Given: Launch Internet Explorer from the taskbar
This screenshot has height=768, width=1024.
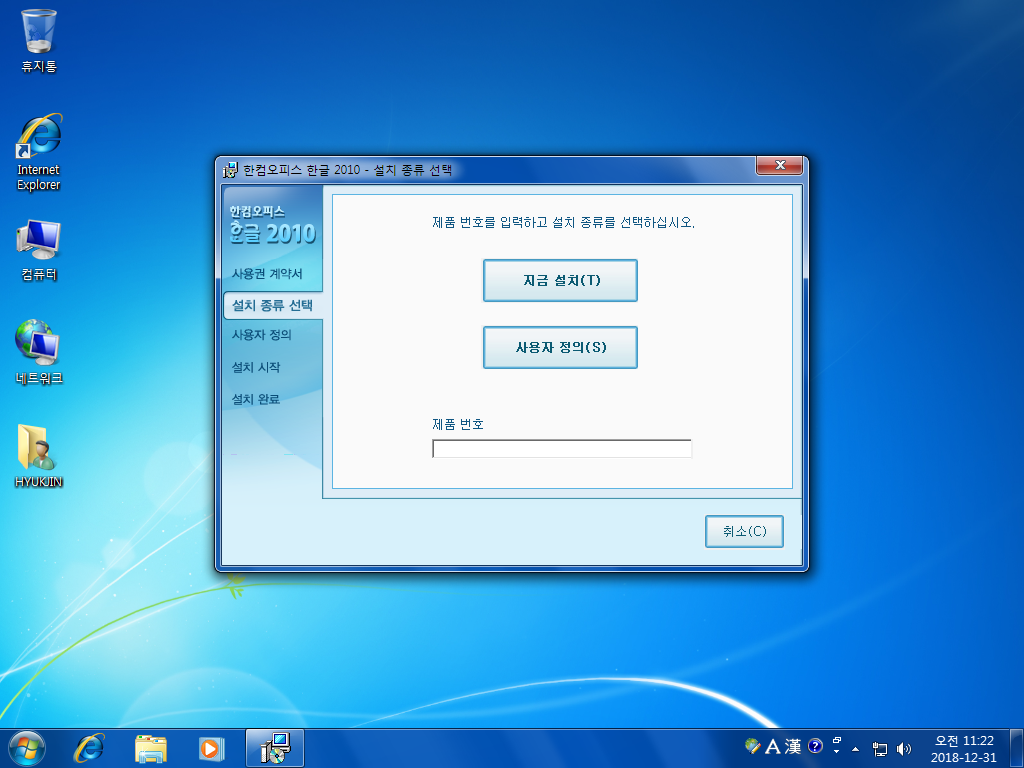Looking at the screenshot, I should point(89,748).
